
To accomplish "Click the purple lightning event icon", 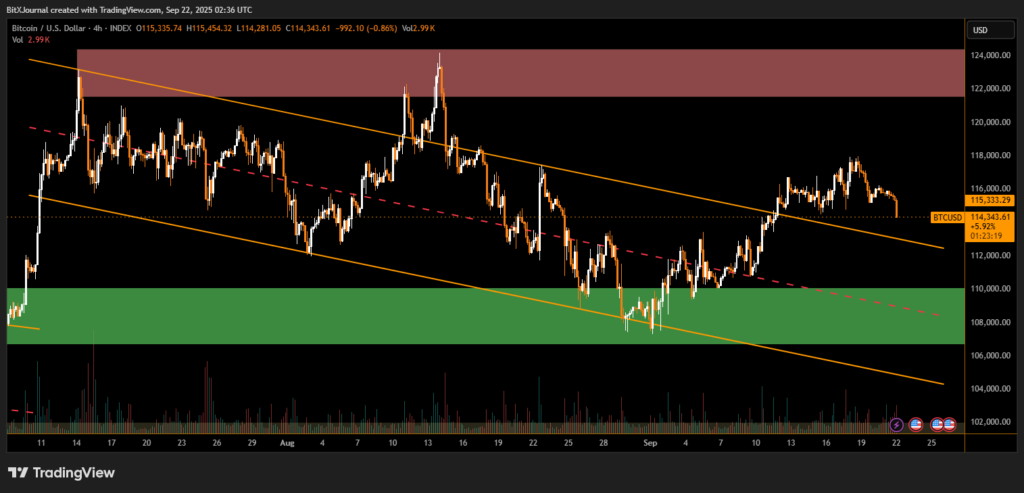I will [x=896, y=425].
